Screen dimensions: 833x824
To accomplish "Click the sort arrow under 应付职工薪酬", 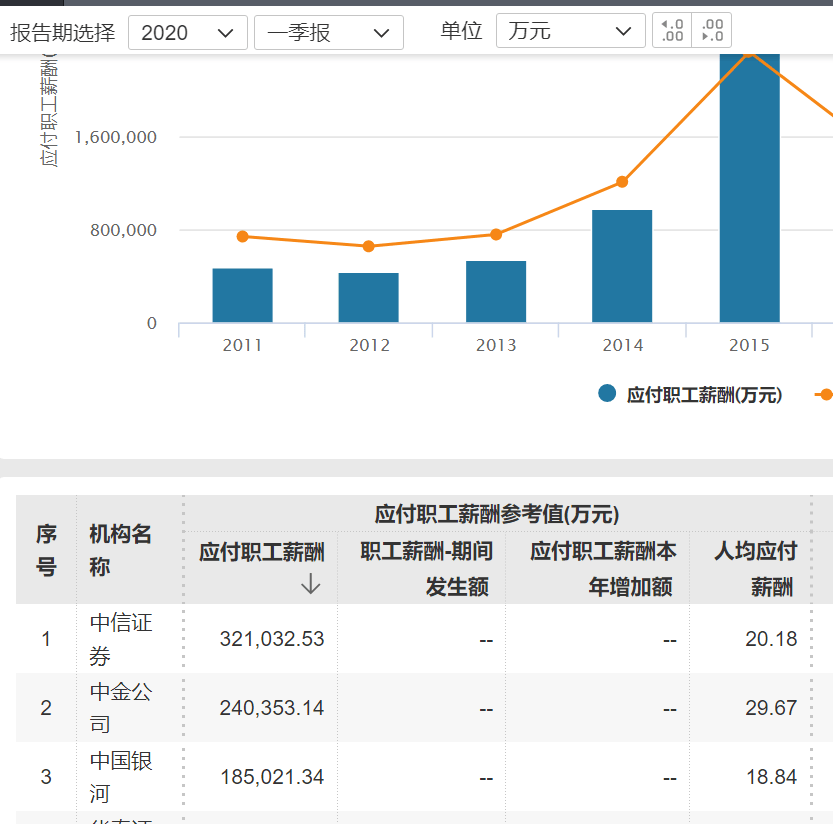I will (x=310, y=584).
